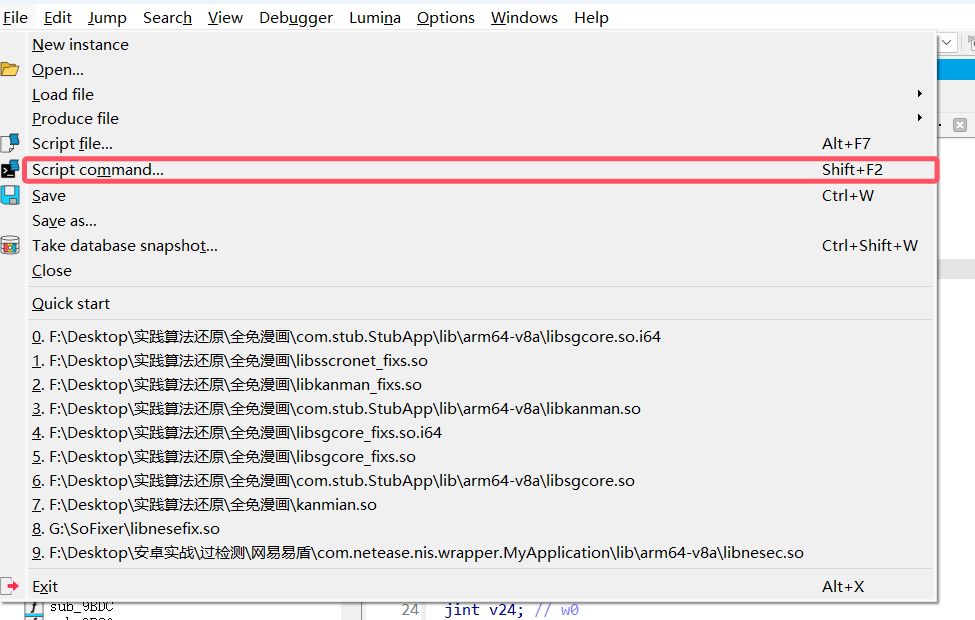Open the Debugger menu
This screenshot has height=620, width=975.
(295, 17)
